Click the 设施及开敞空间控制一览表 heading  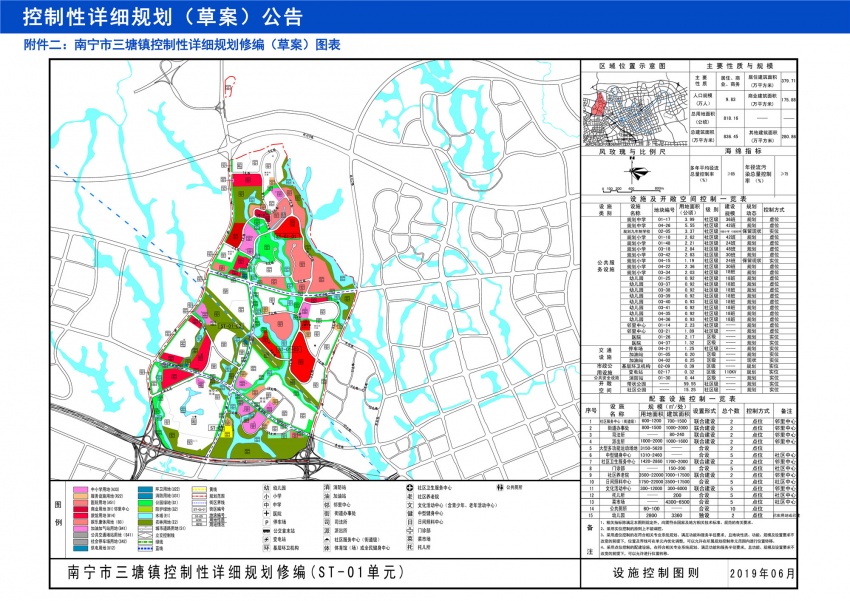(688, 199)
